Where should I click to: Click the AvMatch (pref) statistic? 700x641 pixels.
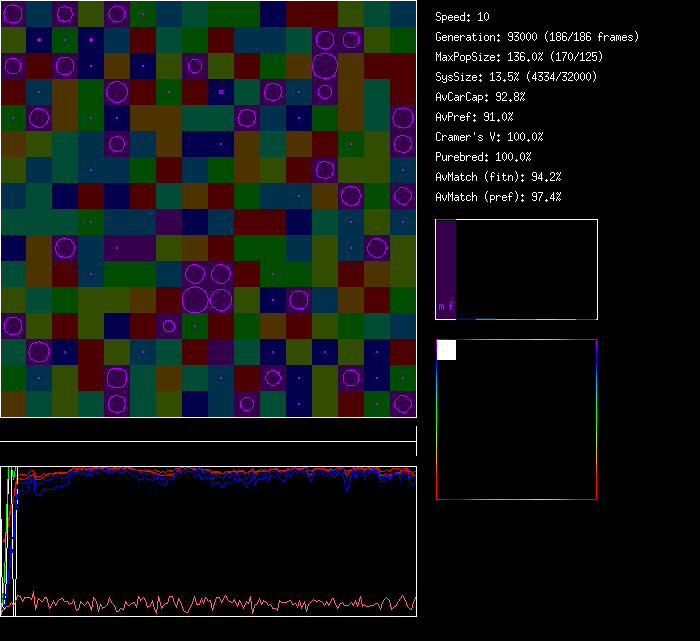[498, 197]
